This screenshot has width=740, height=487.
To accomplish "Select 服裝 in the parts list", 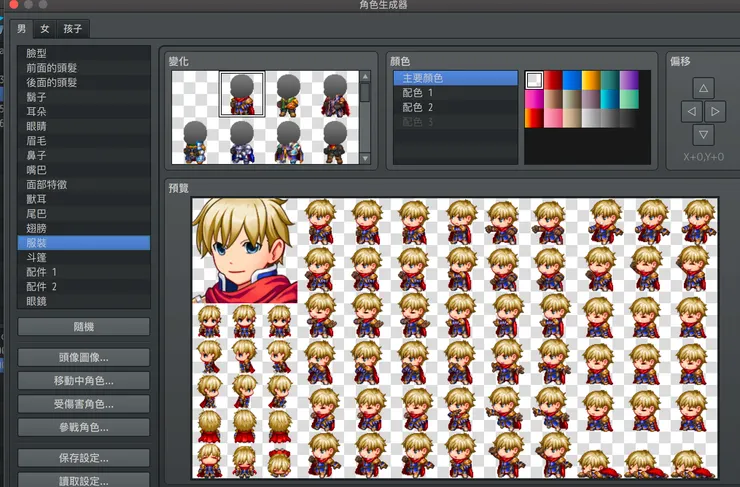I will 84,243.
